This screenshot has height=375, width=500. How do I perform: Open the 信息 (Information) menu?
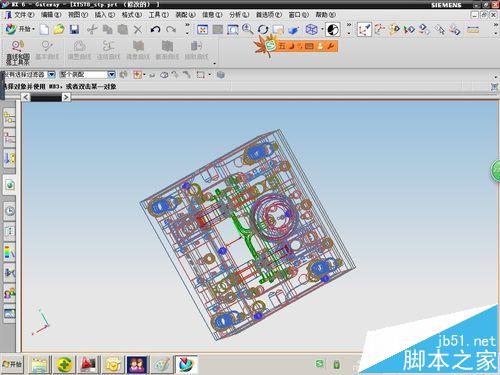click(212, 15)
